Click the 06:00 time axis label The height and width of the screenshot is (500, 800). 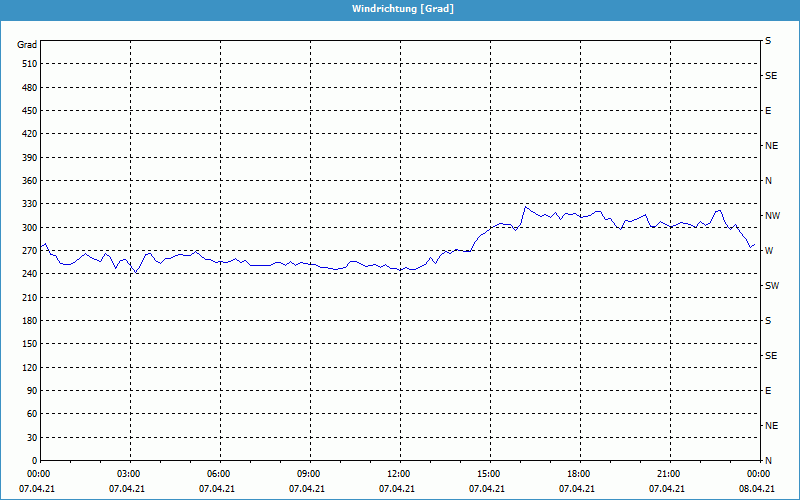219,474
